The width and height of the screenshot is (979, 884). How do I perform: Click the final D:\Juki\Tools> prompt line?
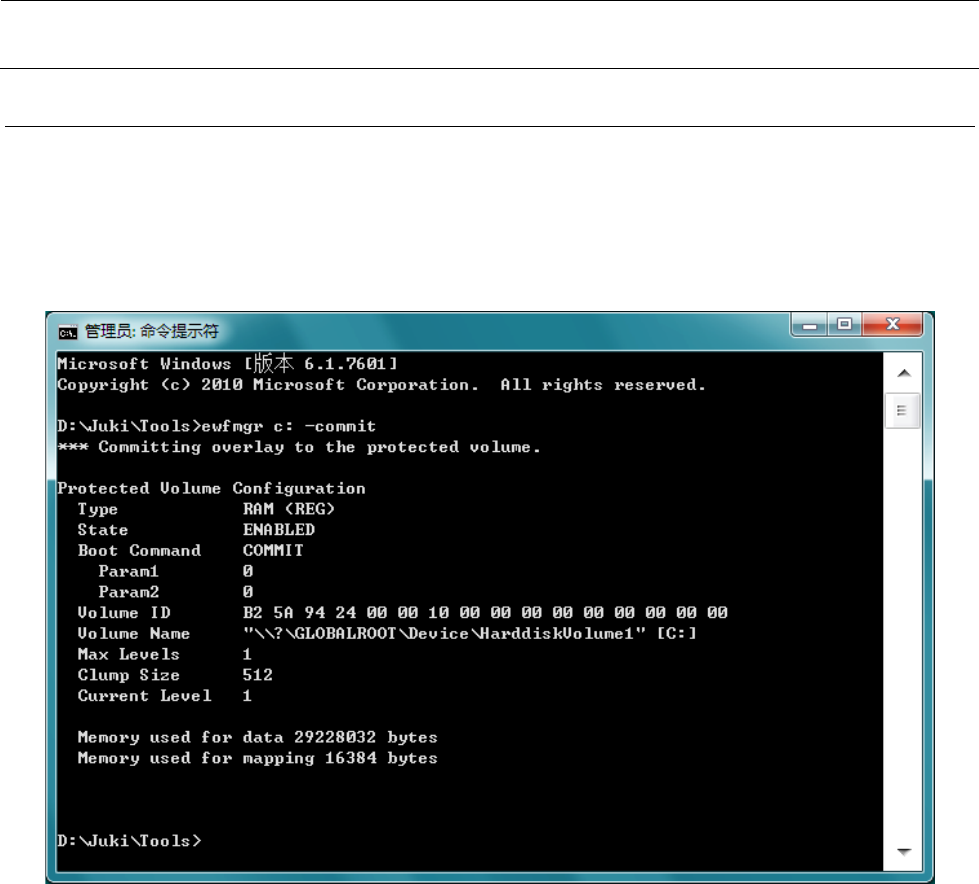[129, 841]
